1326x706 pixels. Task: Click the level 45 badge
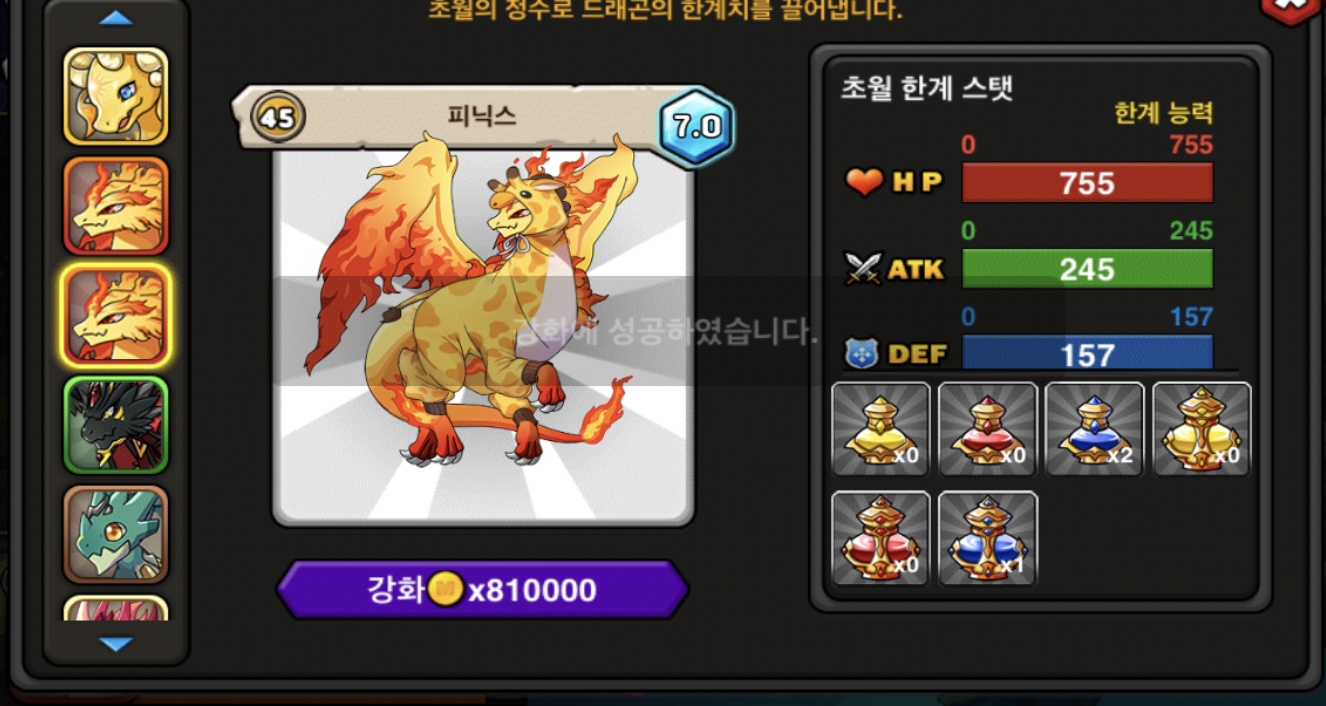pos(278,118)
